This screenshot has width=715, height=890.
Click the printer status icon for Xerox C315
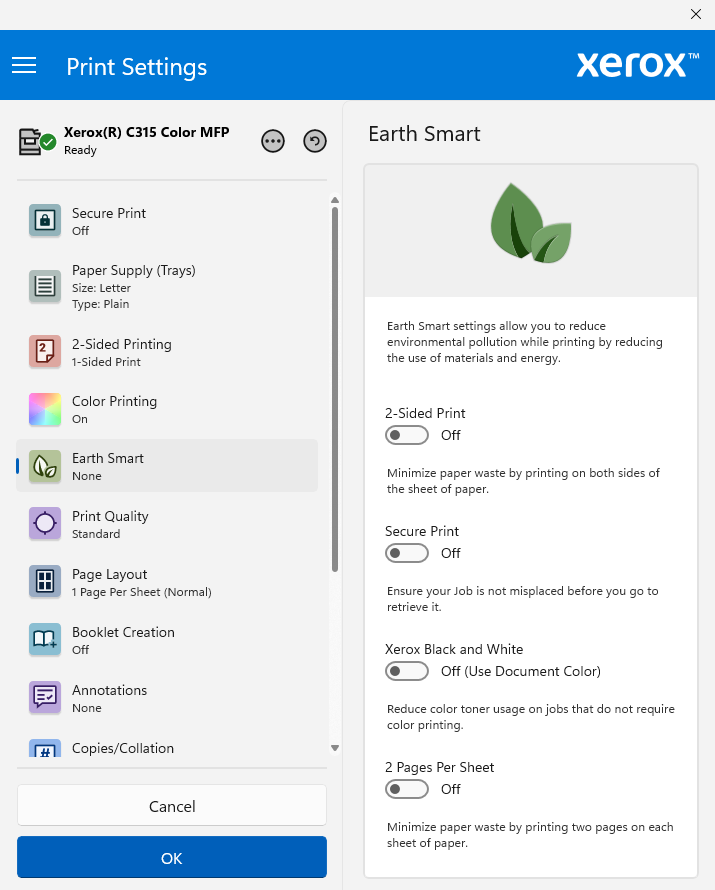37,141
